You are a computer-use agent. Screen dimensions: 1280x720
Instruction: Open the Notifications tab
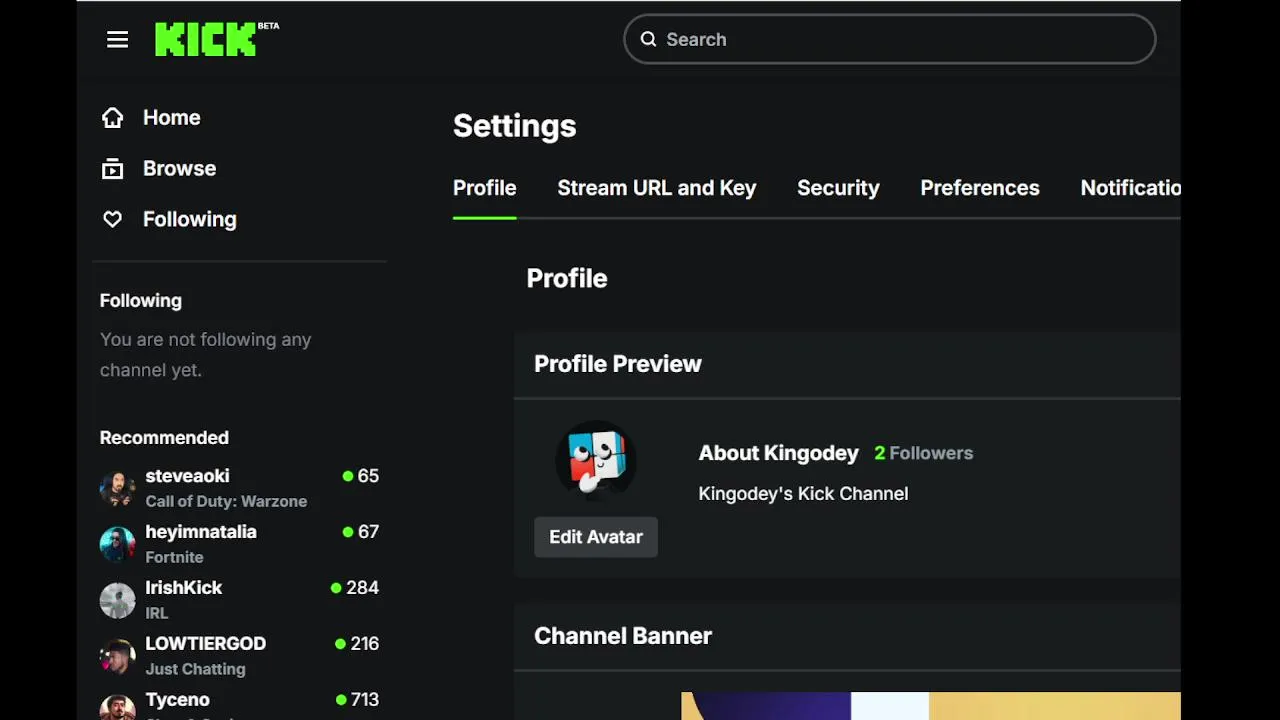(x=1130, y=188)
